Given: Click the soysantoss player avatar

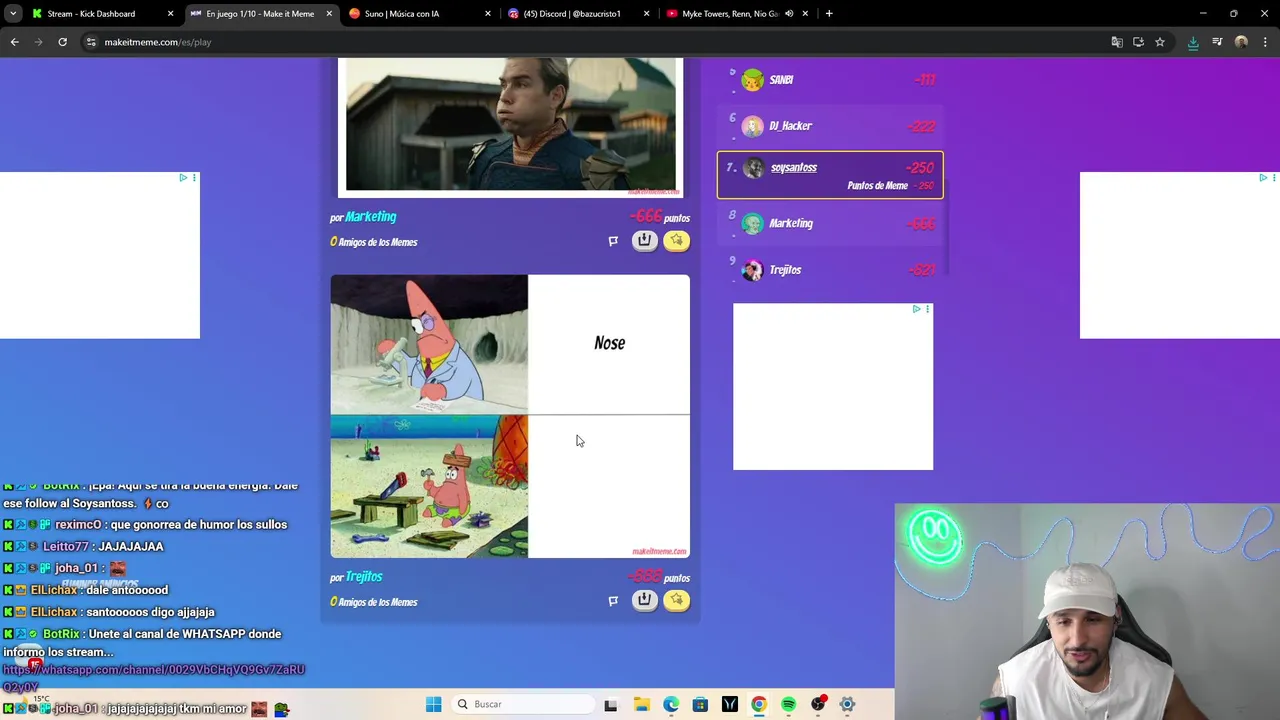Looking at the screenshot, I should pyautogui.click(x=754, y=168).
